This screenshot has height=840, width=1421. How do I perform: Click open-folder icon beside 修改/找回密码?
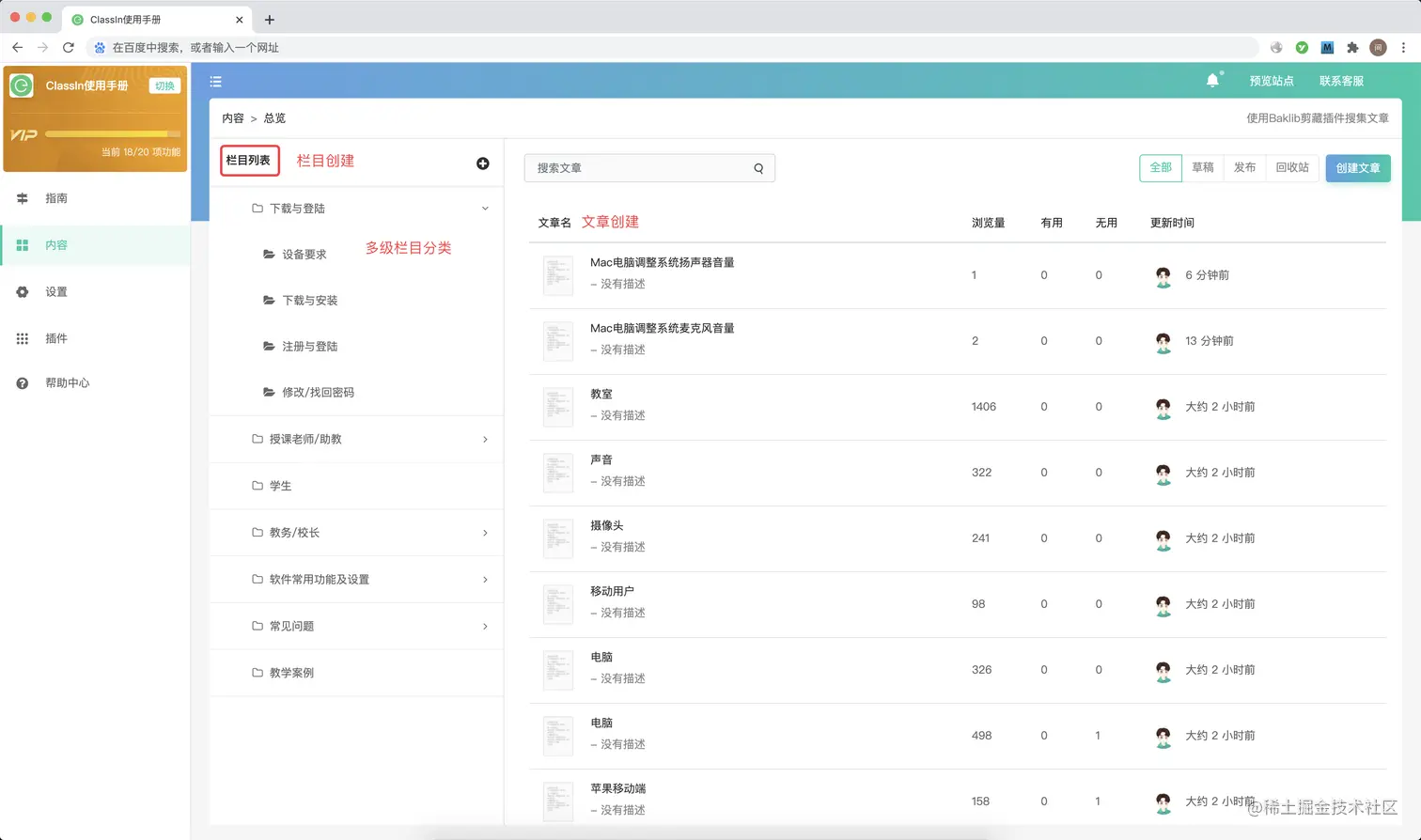[269, 392]
